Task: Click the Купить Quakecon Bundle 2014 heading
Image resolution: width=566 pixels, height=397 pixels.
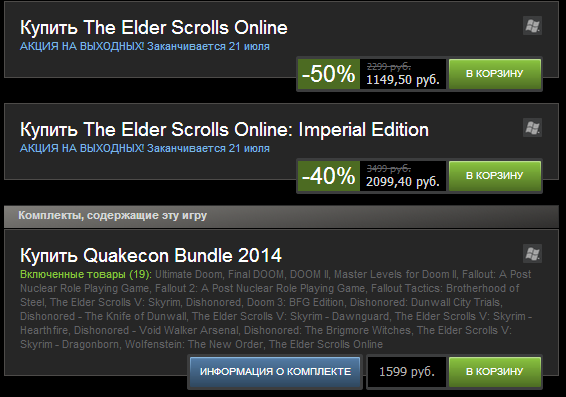Action: point(151,256)
